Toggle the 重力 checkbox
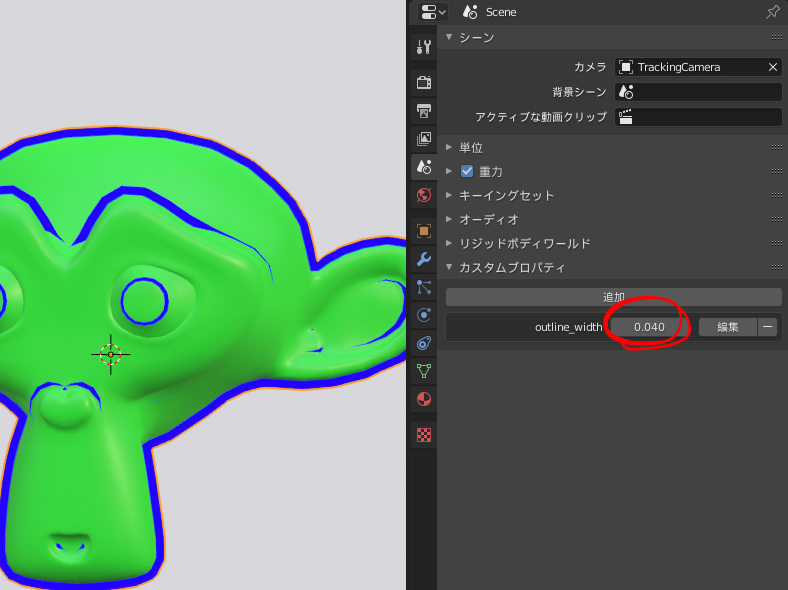This screenshot has width=788, height=590. [467, 171]
